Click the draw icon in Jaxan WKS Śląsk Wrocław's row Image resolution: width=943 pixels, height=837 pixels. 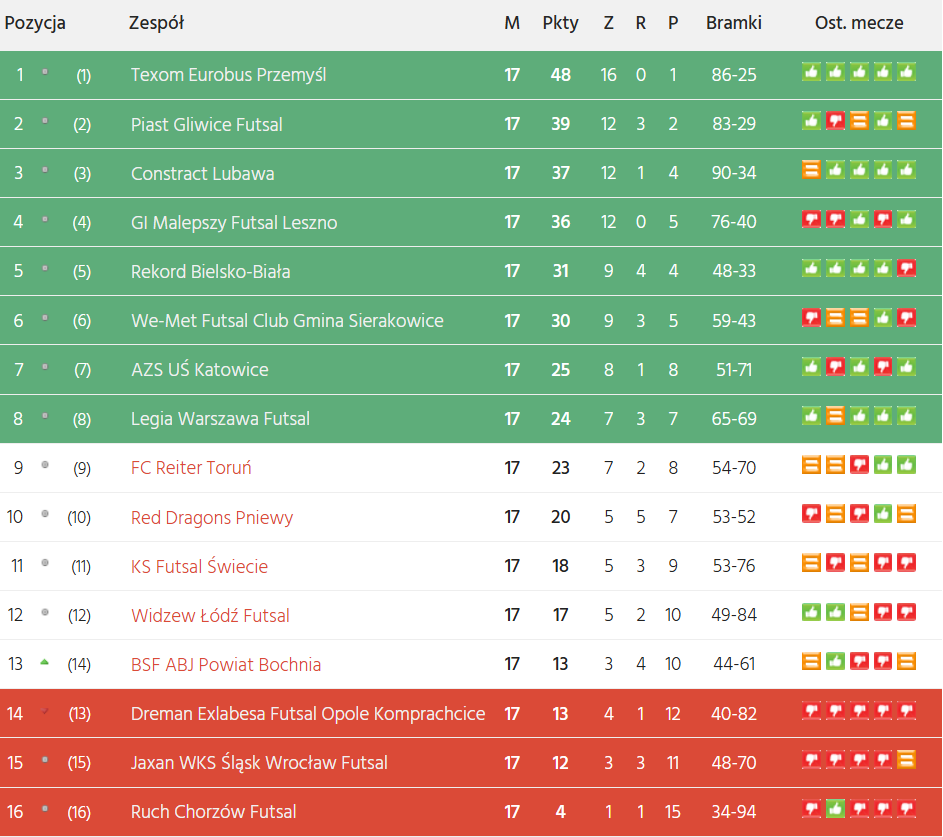click(x=906, y=759)
